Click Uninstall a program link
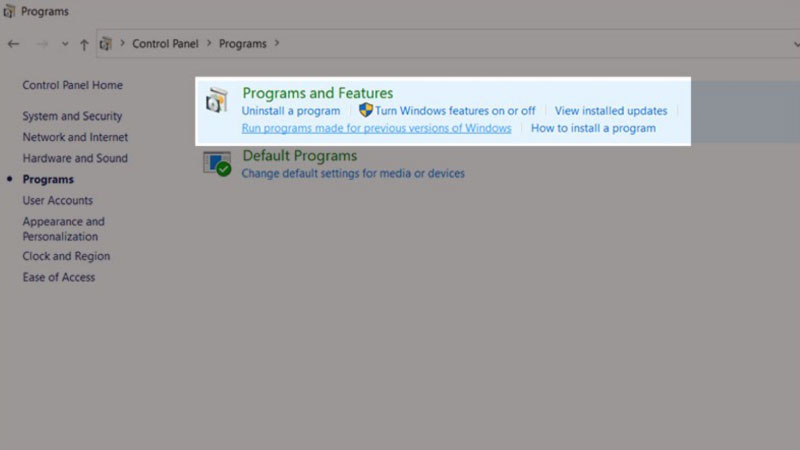 [x=290, y=111]
